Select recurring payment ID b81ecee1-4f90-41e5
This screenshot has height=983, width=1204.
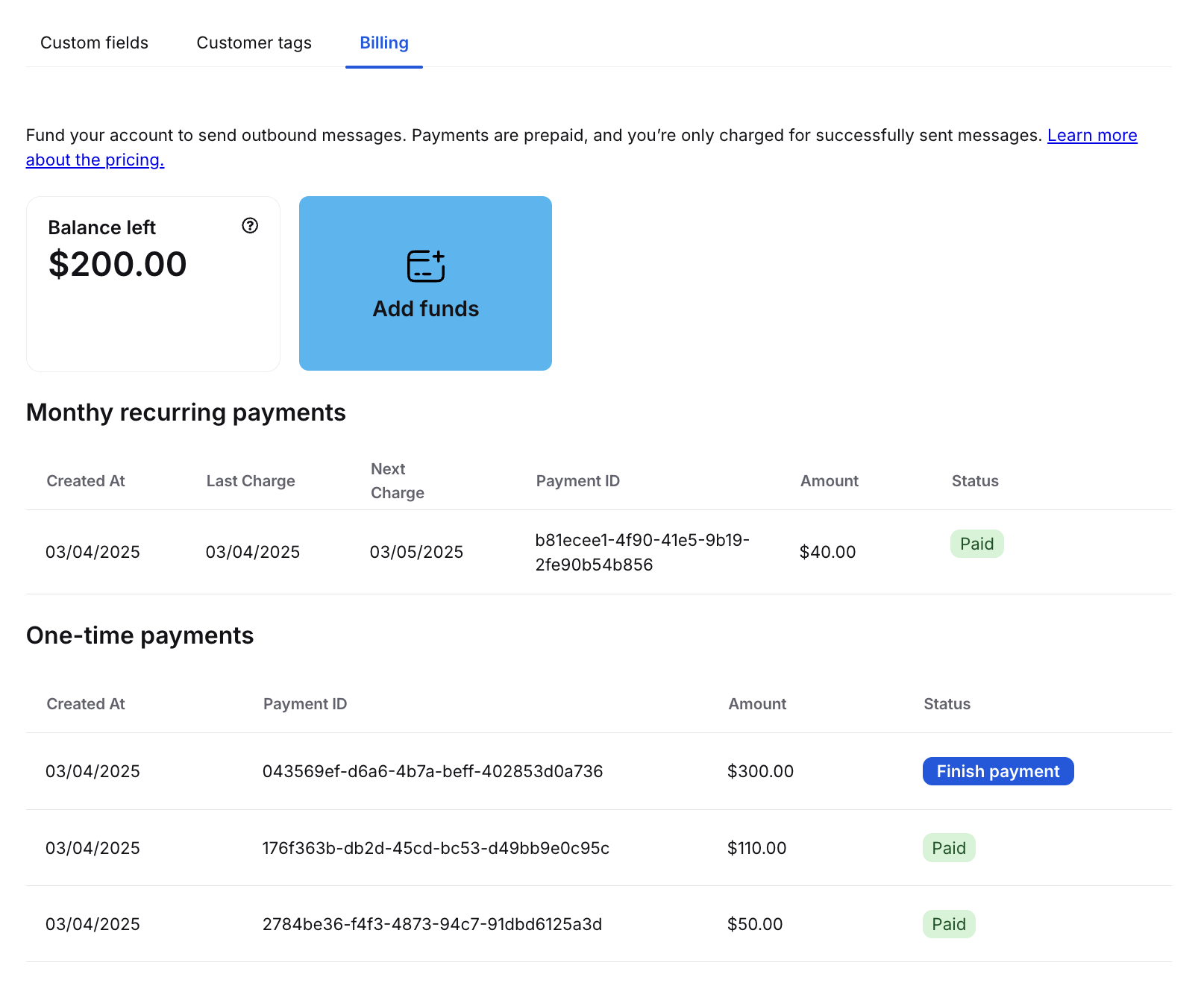pyautogui.click(x=642, y=552)
